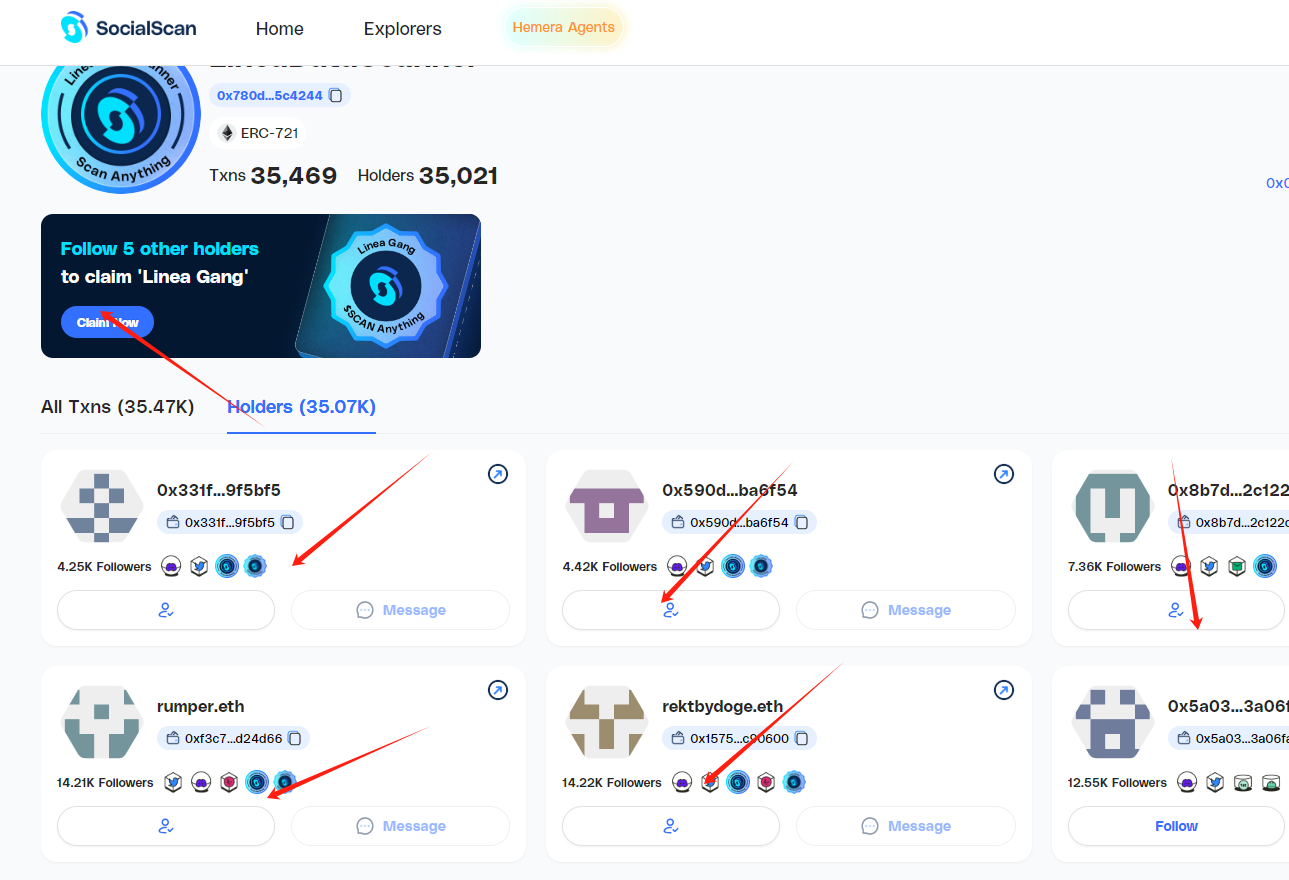Click Twitter badge on 0x331f...9f5bf5 card
Image resolution: width=1289 pixels, height=880 pixels.
(199, 566)
